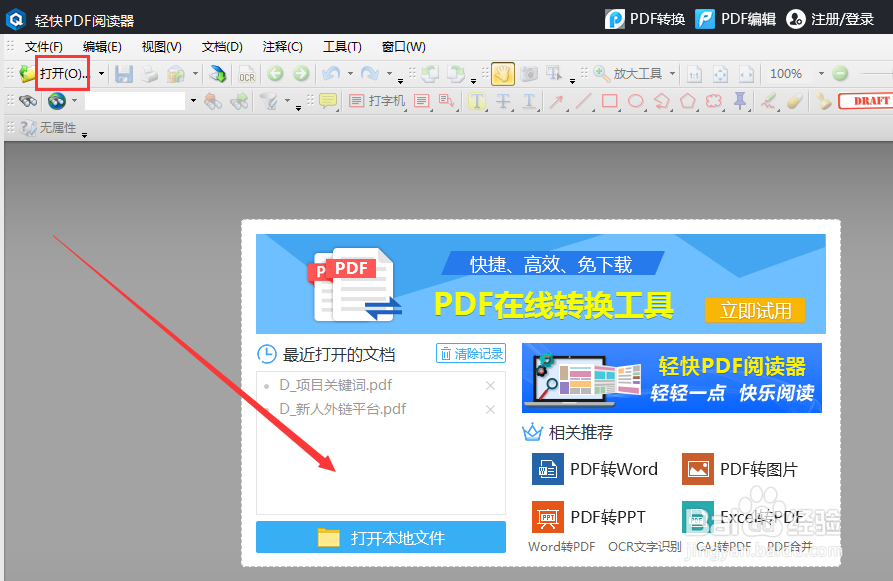
Task: Click the search text input box
Action: point(135,101)
